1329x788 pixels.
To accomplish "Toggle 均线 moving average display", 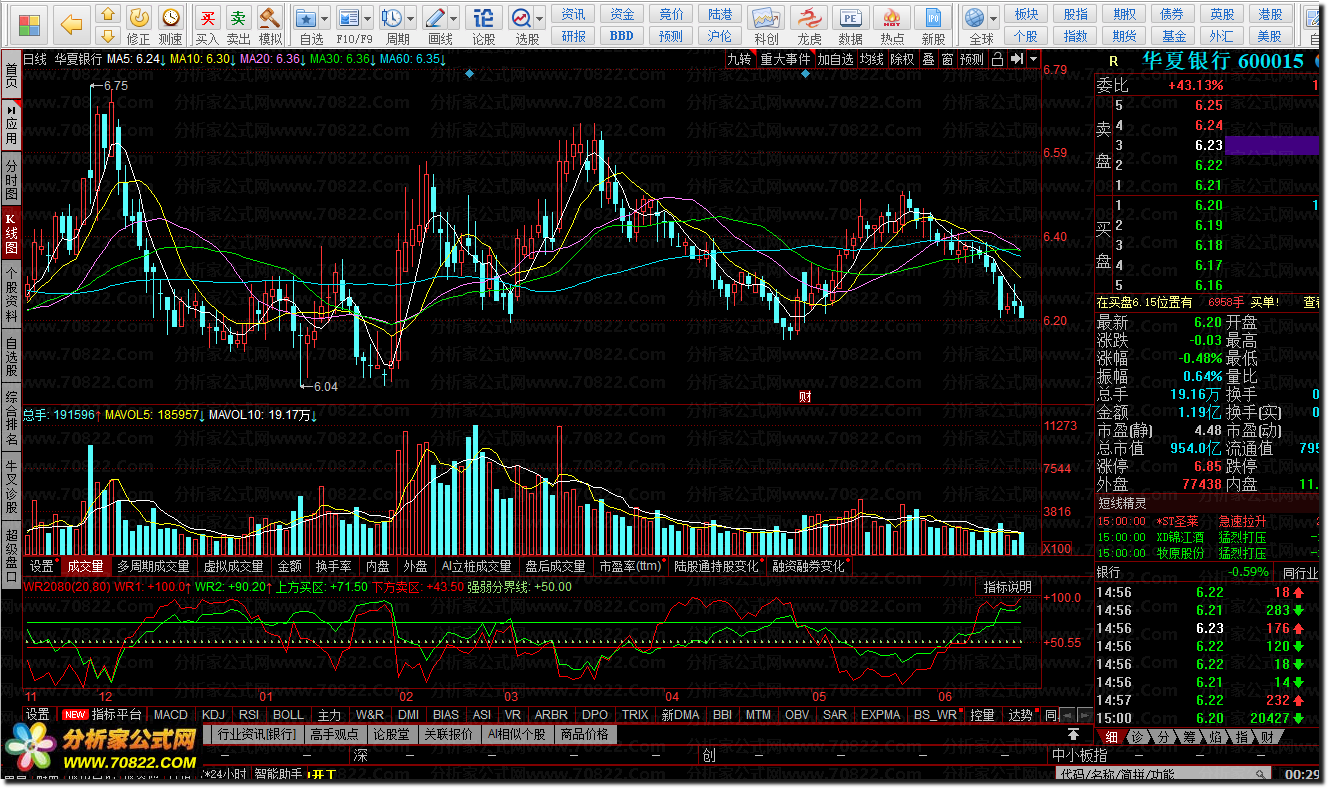I will tap(872, 59).
